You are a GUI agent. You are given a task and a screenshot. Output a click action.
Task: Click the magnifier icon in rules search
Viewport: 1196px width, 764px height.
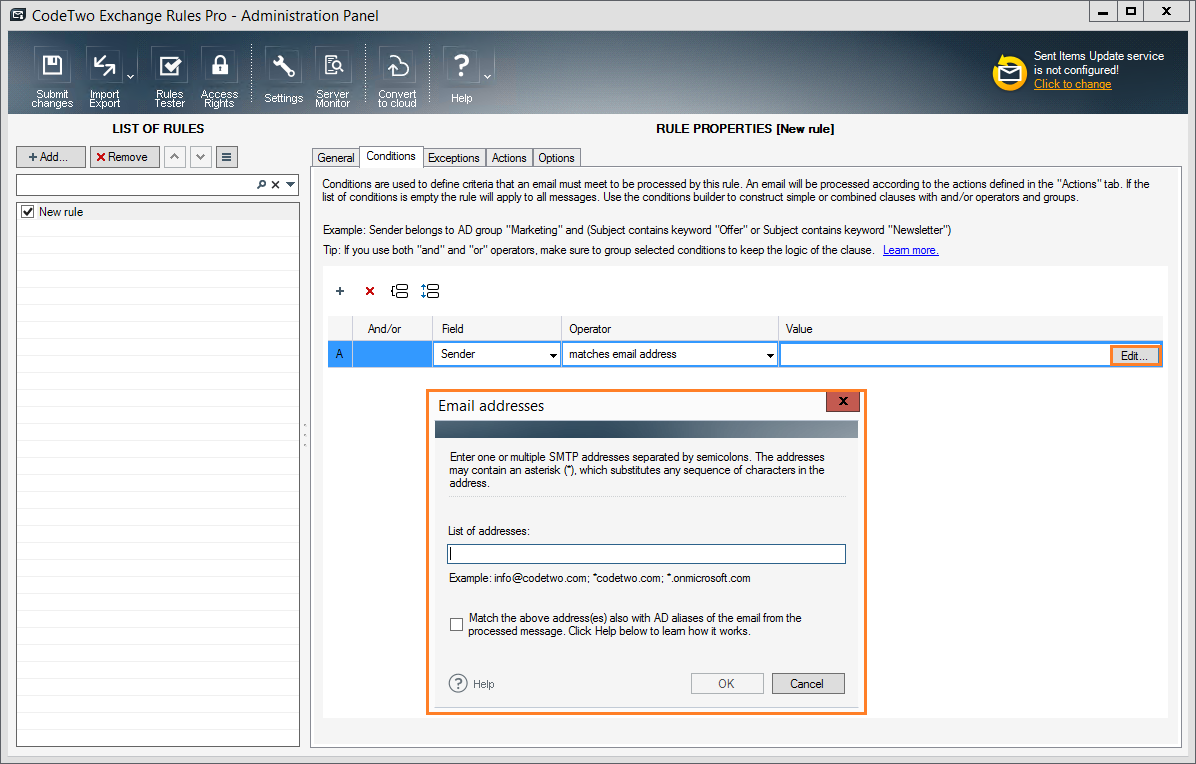click(x=262, y=185)
